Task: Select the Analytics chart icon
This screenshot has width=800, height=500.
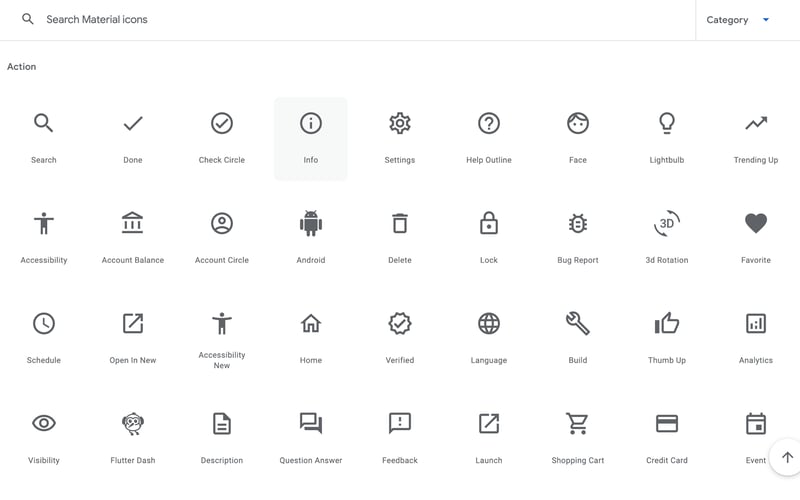Action: tap(756, 323)
